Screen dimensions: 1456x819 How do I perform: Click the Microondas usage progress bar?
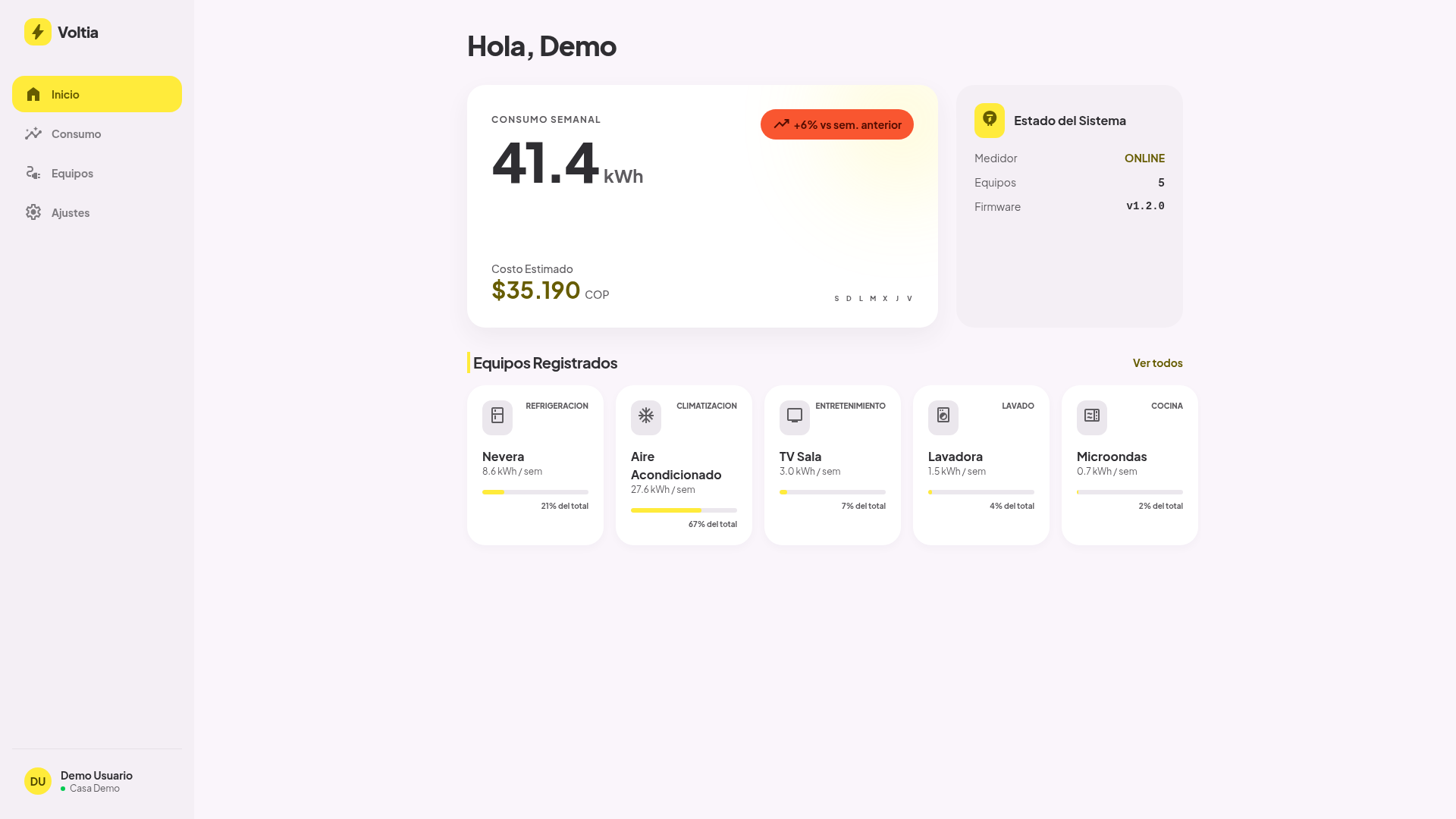coord(1130,492)
